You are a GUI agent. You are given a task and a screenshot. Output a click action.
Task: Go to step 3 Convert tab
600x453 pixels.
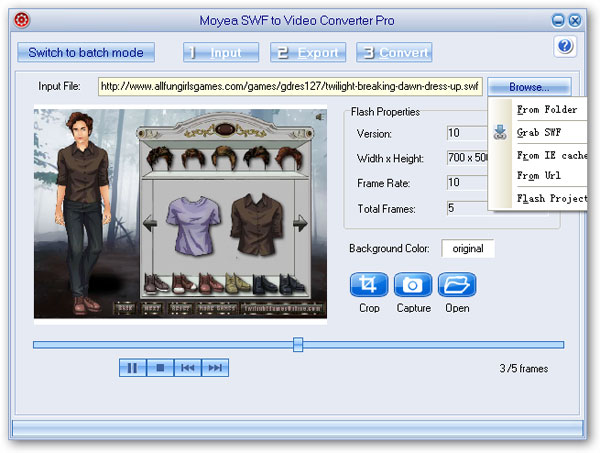pos(394,52)
